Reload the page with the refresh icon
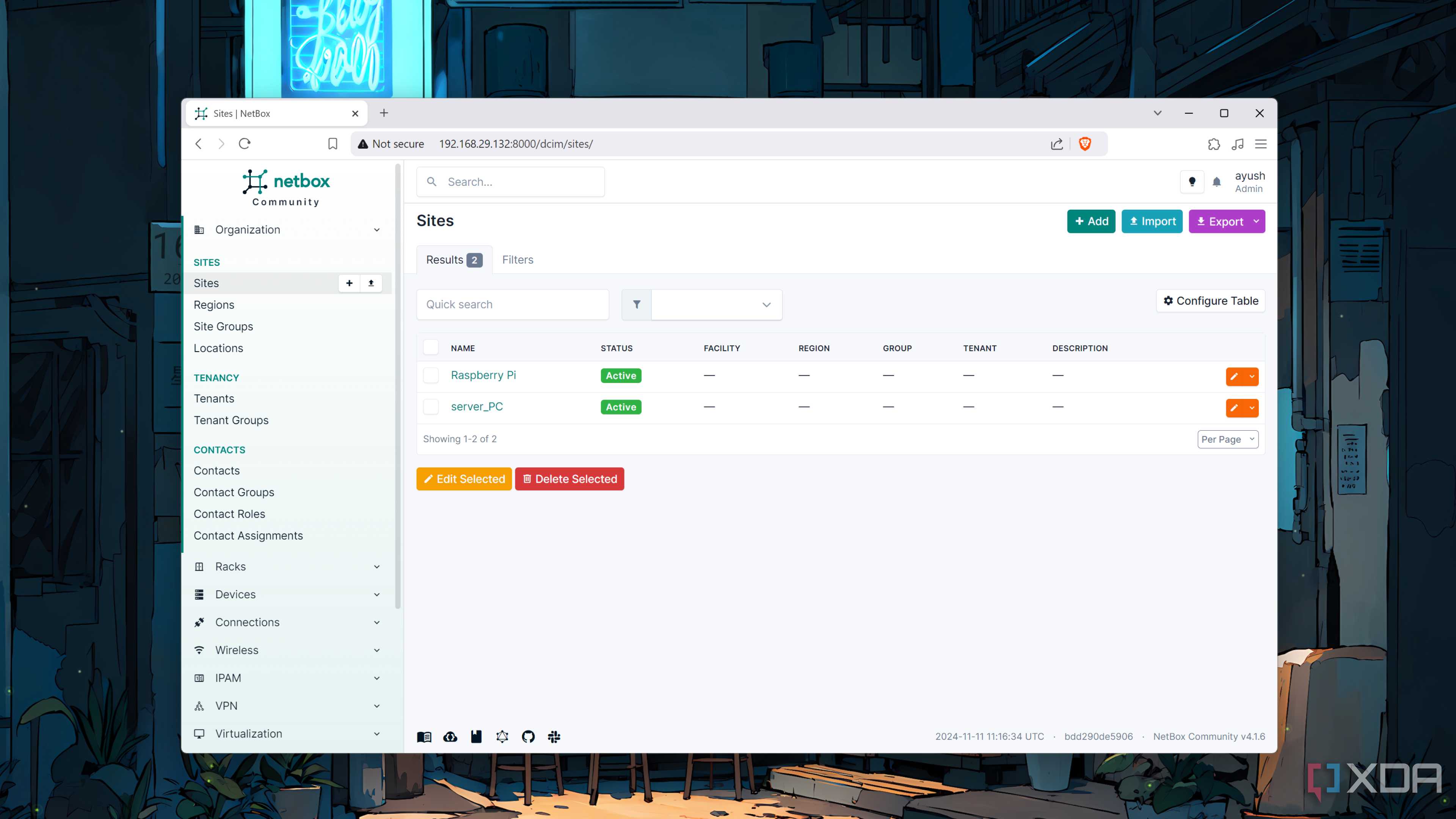 point(244,144)
